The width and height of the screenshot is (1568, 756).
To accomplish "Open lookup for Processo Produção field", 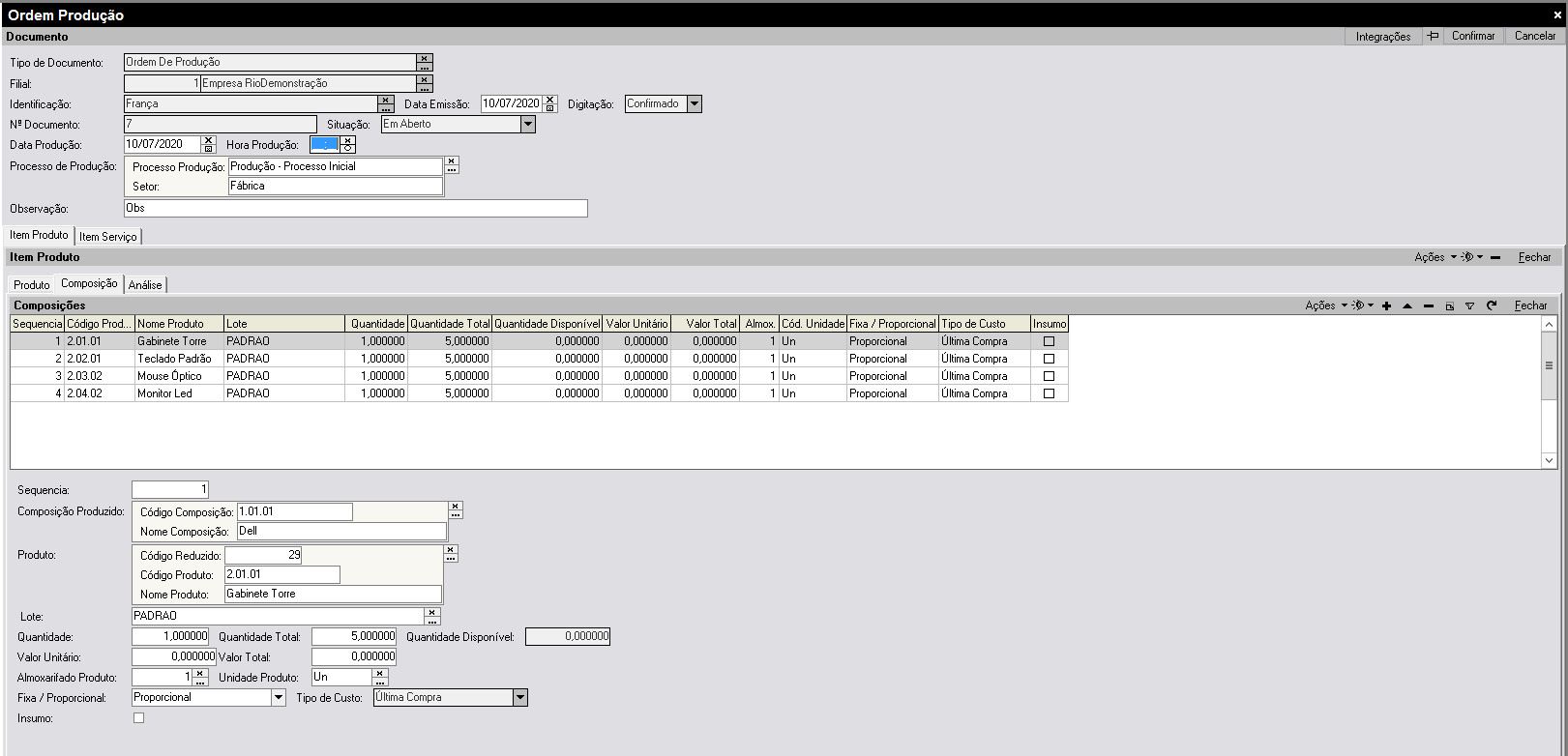I will (x=452, y=170).
